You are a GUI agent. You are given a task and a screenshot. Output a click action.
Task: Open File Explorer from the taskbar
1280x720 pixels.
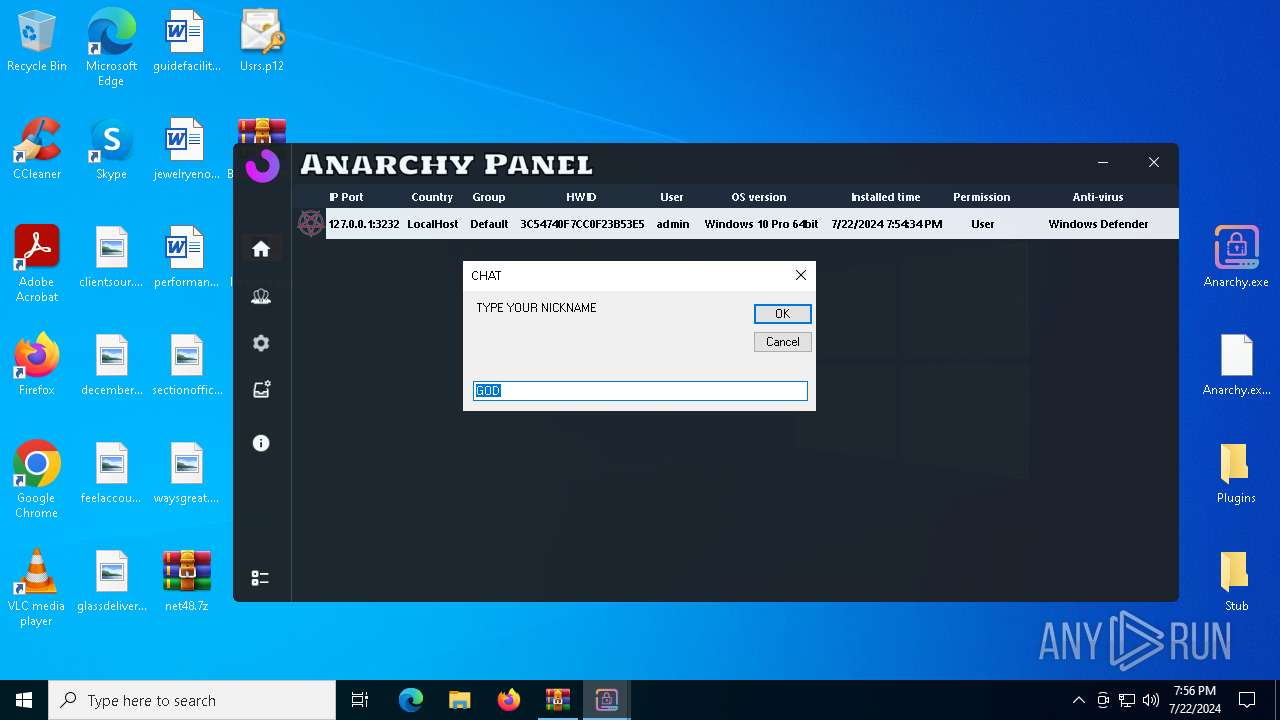coord(459,700)
